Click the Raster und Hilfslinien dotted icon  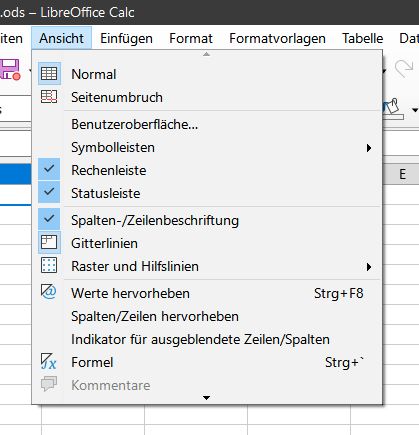(x=49, y=266)
